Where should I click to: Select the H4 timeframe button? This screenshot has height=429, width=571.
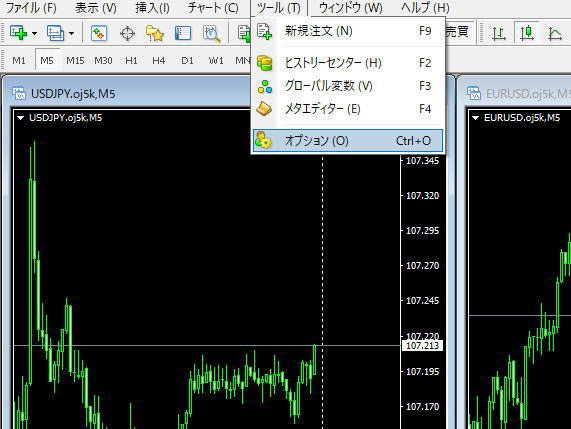159,60
